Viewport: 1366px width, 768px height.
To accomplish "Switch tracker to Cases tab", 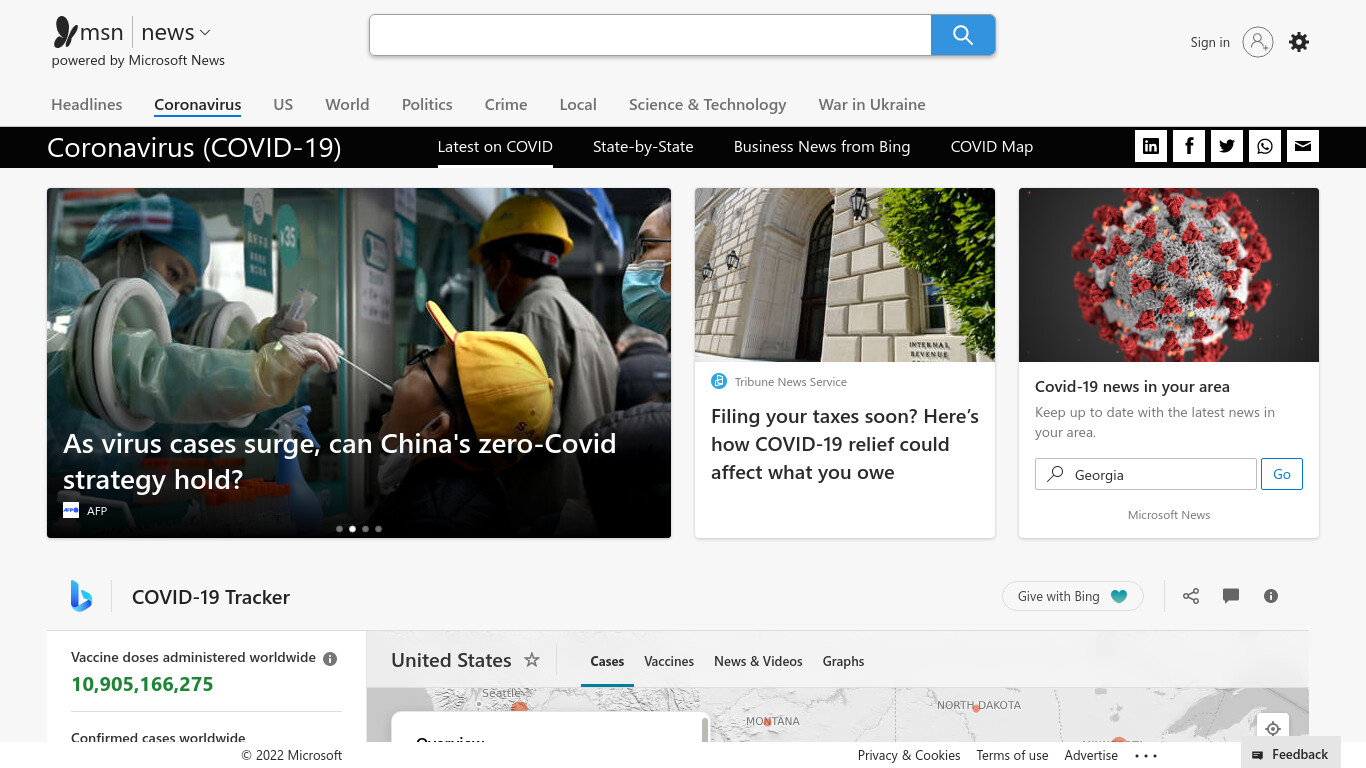I will click(x=607, y=661).
